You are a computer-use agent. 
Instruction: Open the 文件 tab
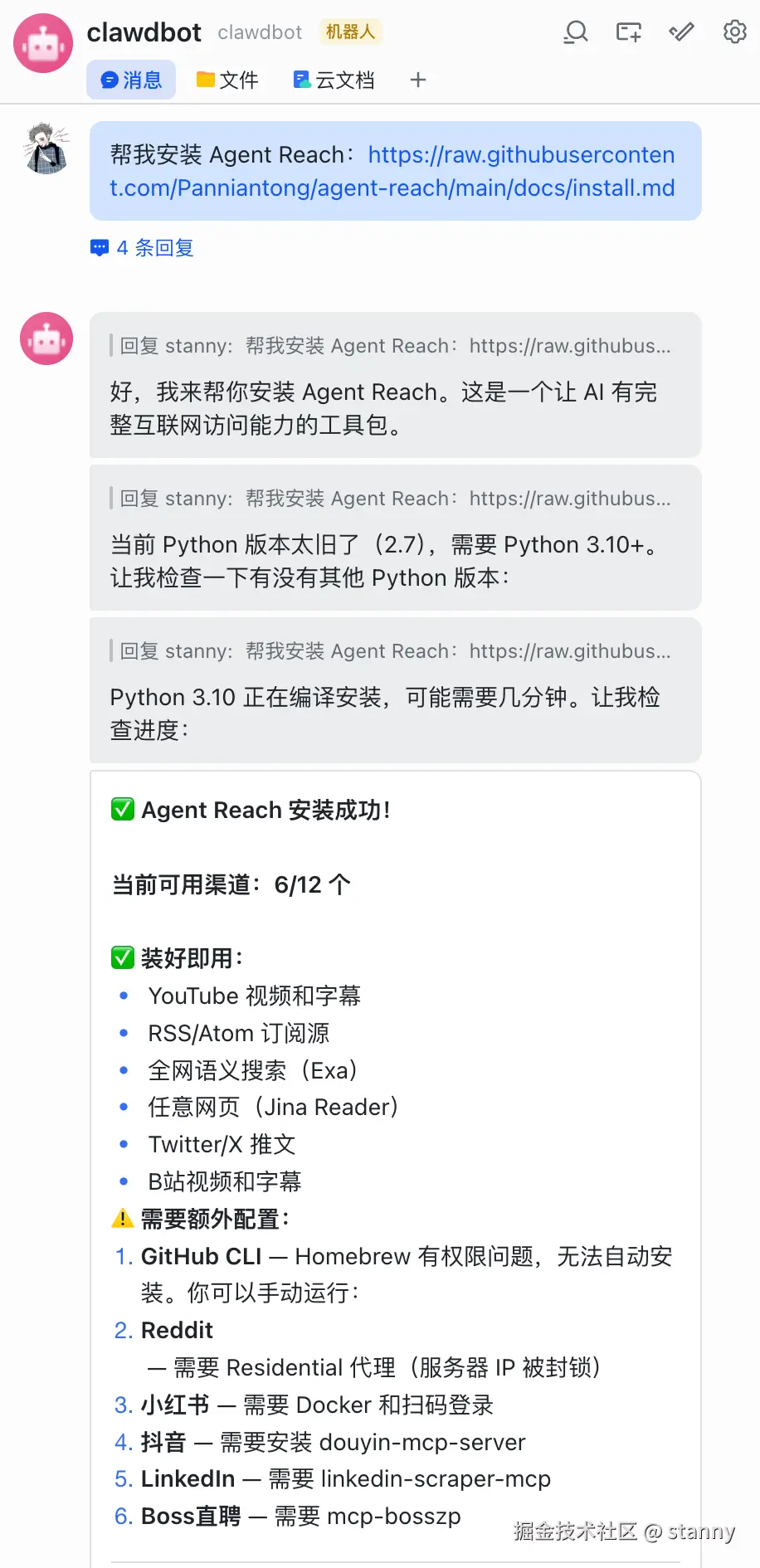tap(227, 80)
